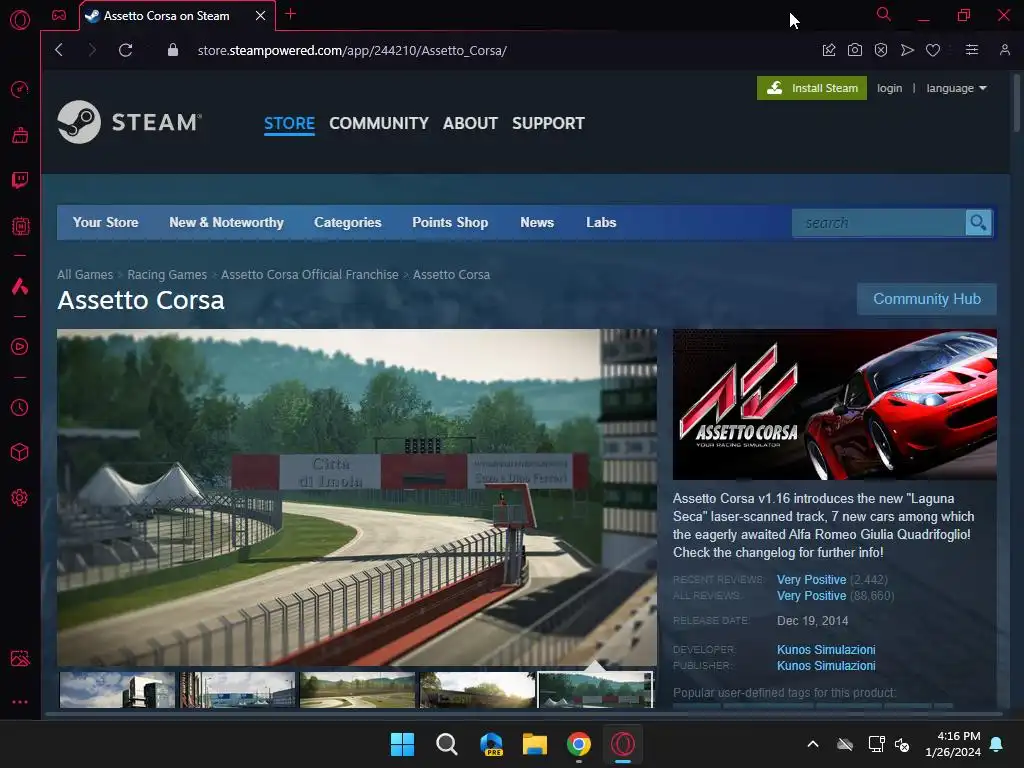
Task: Show hidden system tray icons chevron
Action: click(813, 744)
